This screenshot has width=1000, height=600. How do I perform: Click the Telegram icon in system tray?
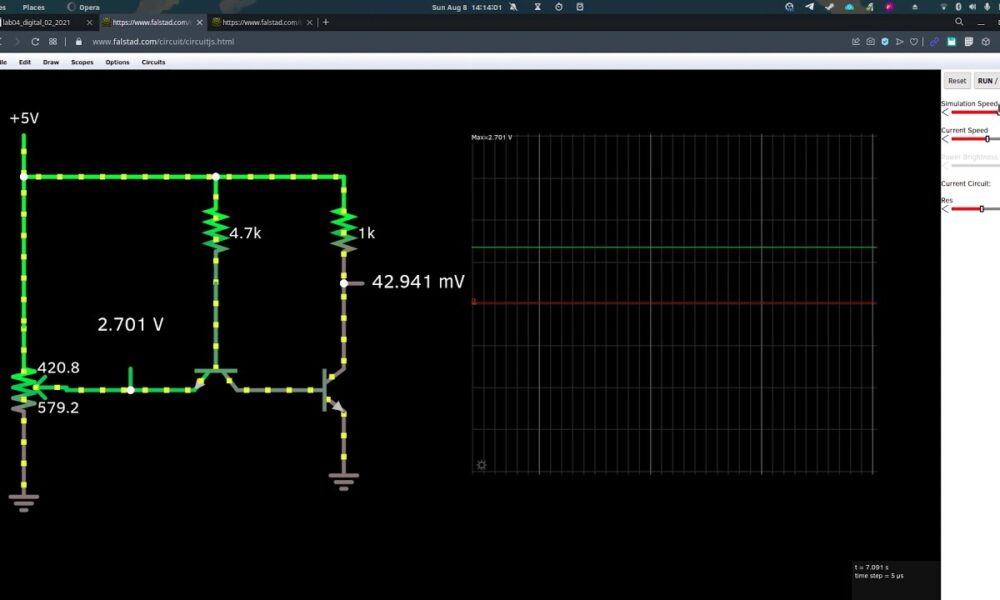(809, 7)
